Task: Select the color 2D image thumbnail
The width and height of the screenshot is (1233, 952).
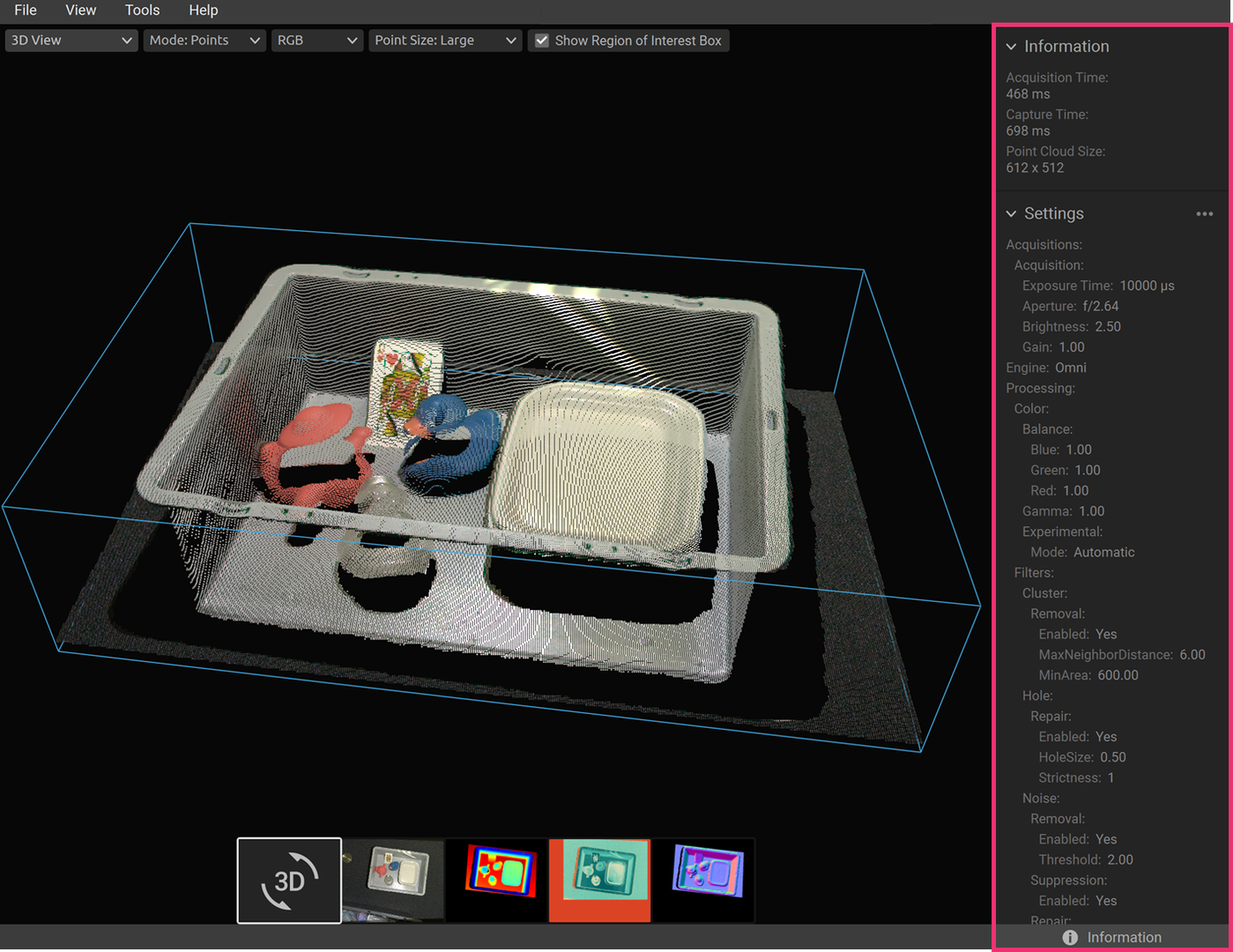Action: (393, 880)
